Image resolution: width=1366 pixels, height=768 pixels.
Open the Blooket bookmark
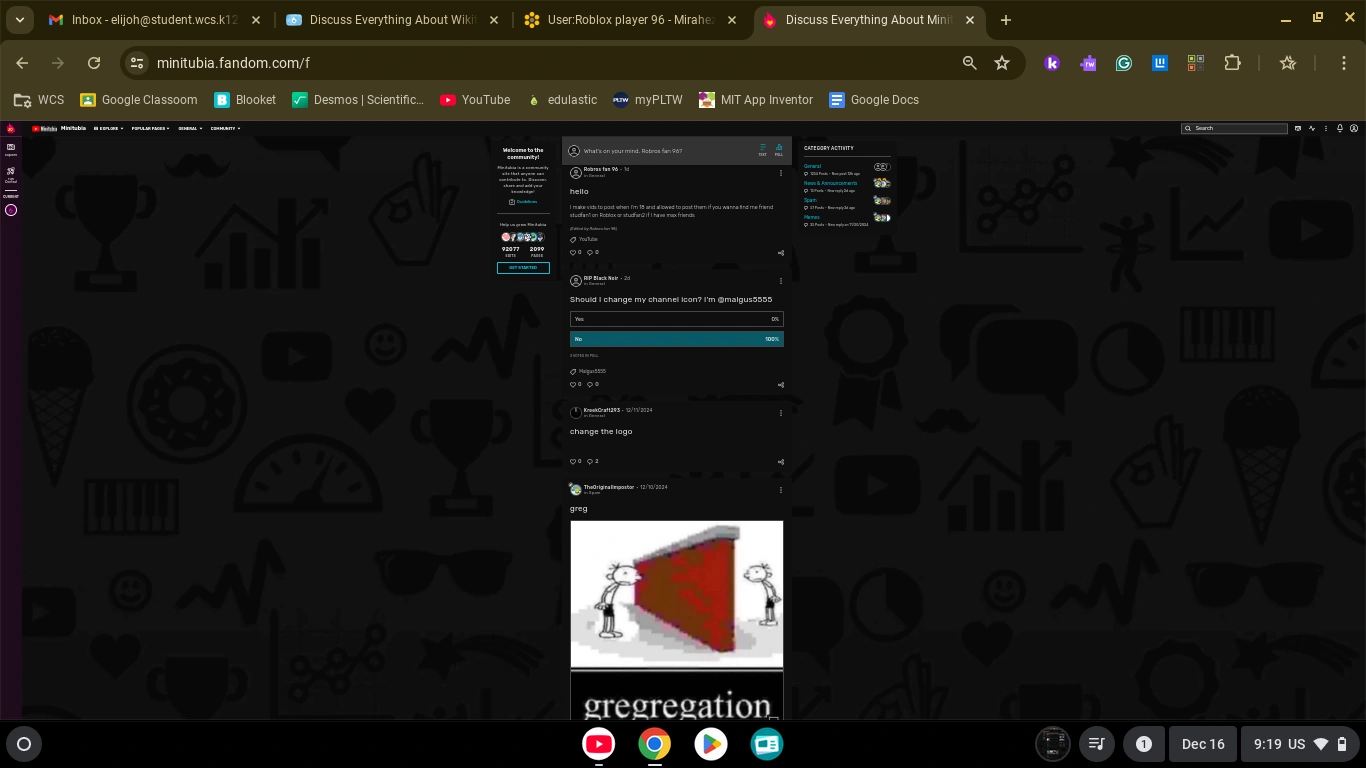(x=245, y=100)
